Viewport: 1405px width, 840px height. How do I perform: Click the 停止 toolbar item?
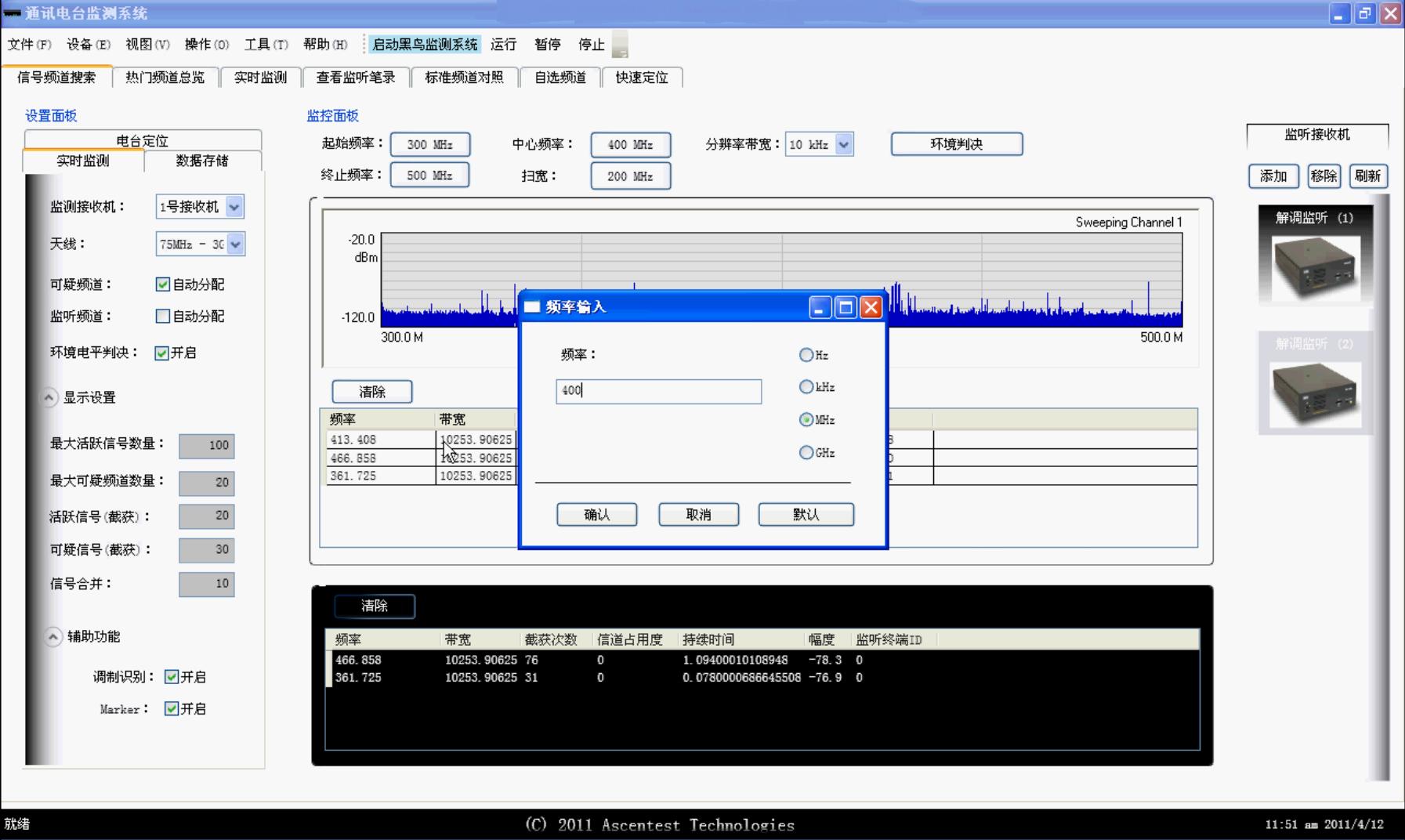[x=592, y=45]
